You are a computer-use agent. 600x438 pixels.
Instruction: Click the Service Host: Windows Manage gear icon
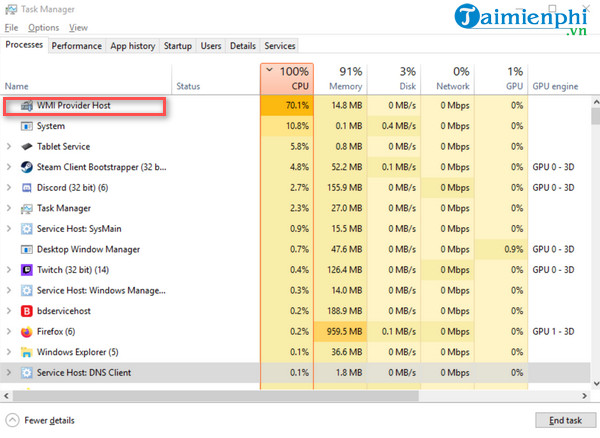[x=26, y=291]
